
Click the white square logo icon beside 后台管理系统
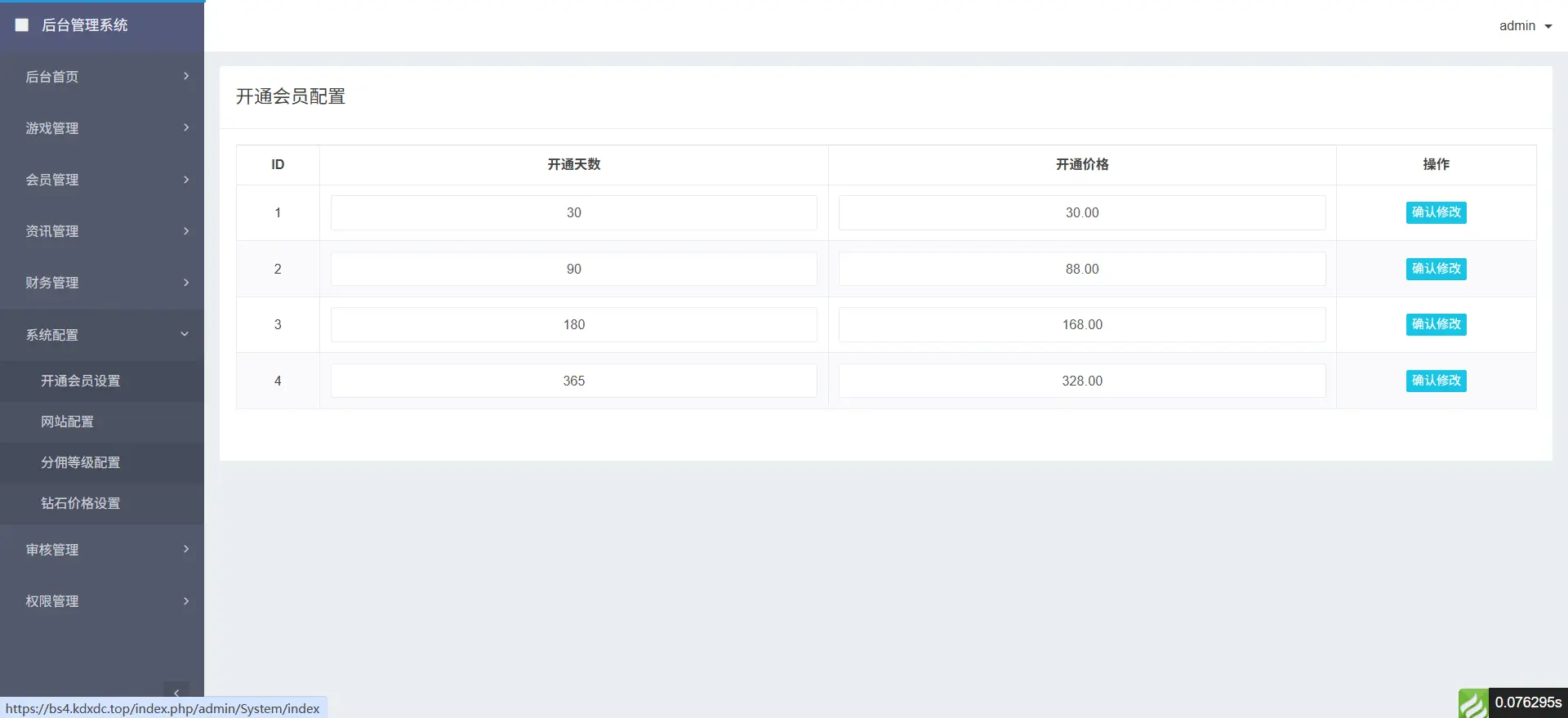pos(22,25)
